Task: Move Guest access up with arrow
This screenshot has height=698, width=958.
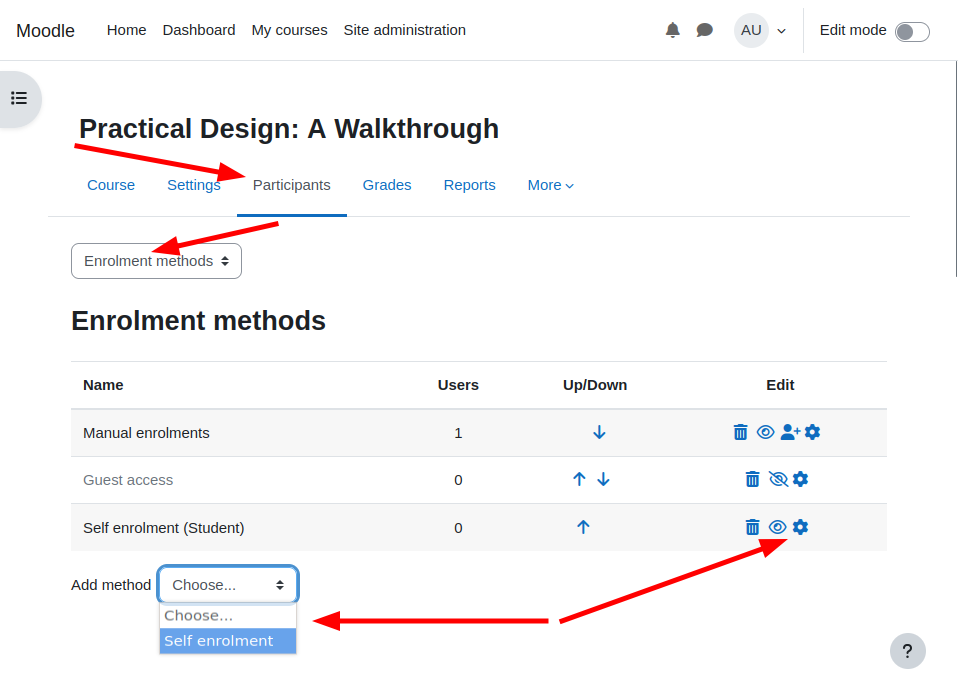Action: coord(579,479)
